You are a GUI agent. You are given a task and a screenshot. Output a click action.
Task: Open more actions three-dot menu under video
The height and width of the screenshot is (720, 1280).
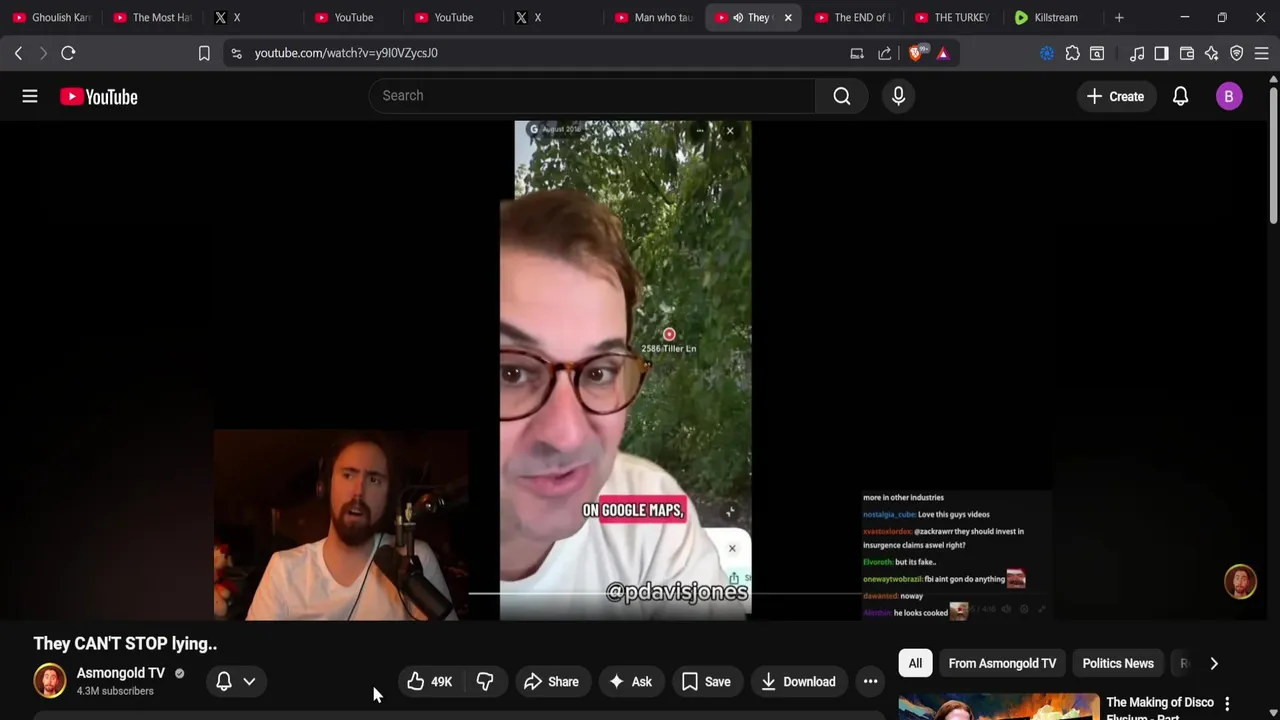coord(870,681)
